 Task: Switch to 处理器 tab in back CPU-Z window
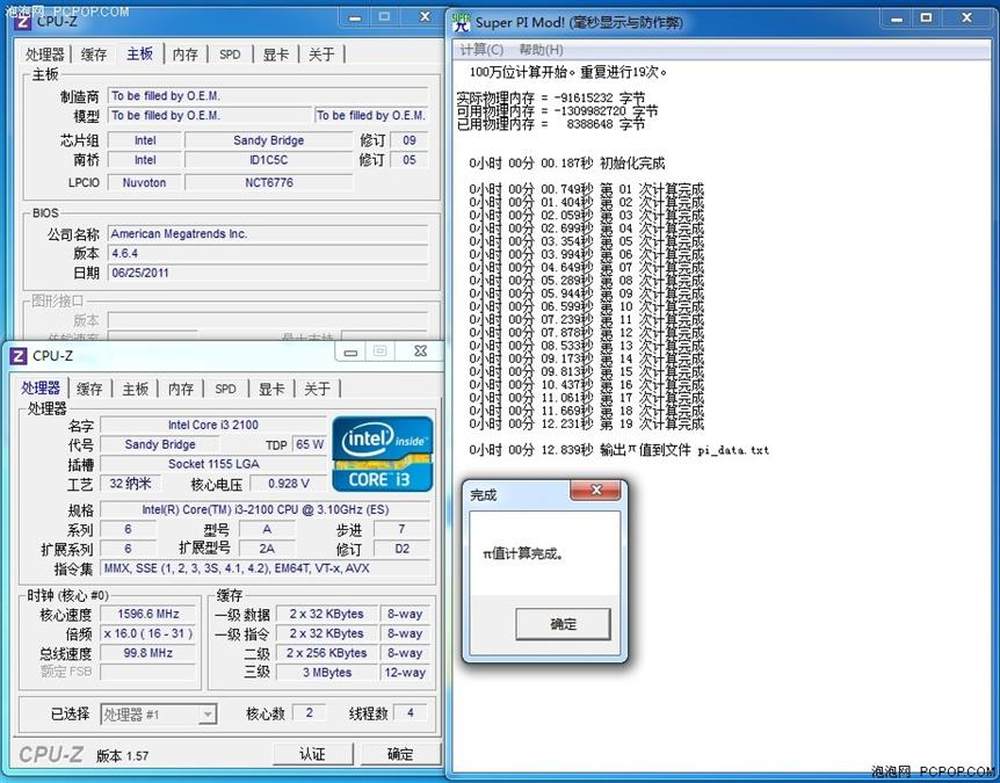tap(45, 55)
